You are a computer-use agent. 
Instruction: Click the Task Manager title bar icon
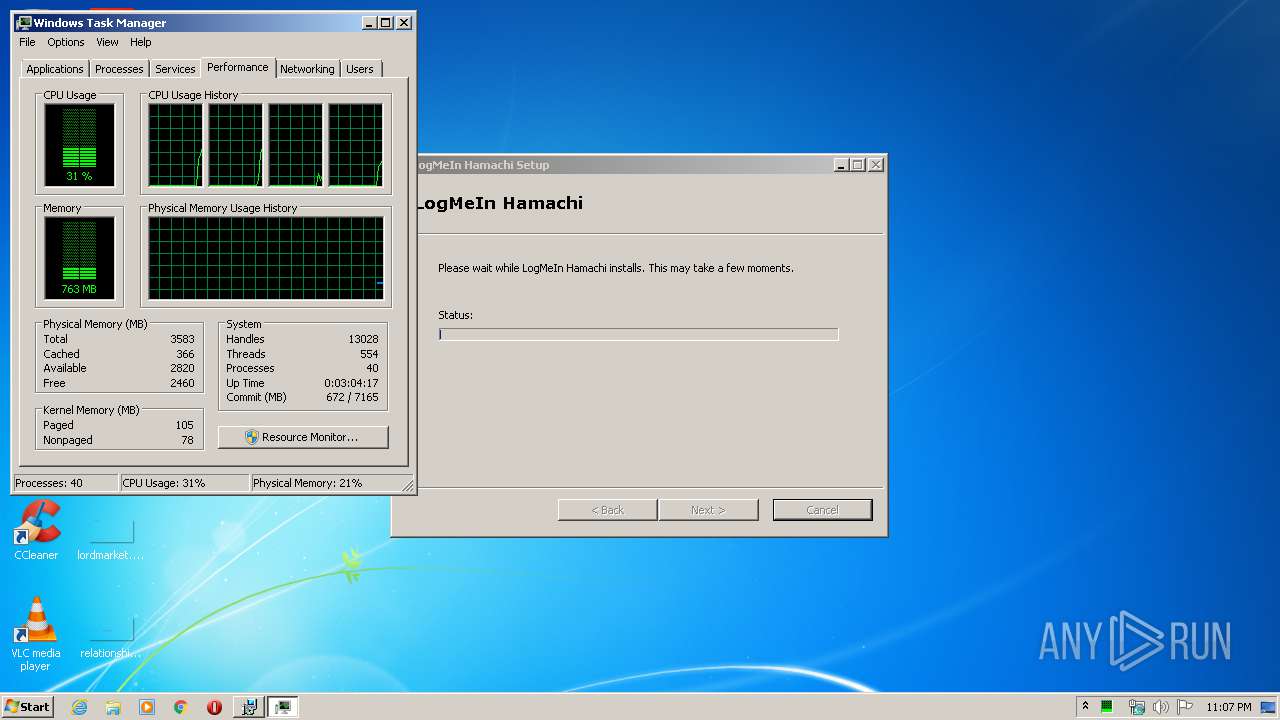coord(24,22)
